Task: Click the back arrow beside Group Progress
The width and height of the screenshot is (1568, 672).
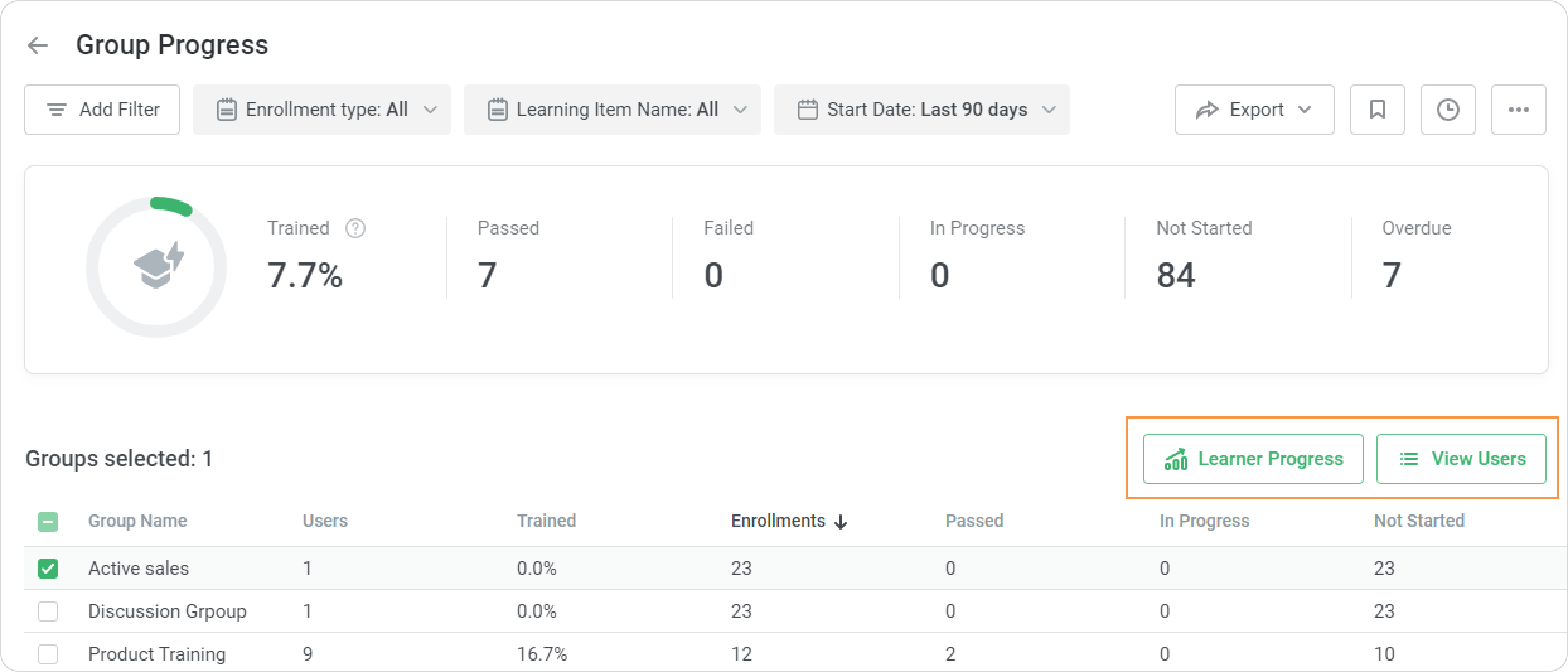Action: (38, 45)
